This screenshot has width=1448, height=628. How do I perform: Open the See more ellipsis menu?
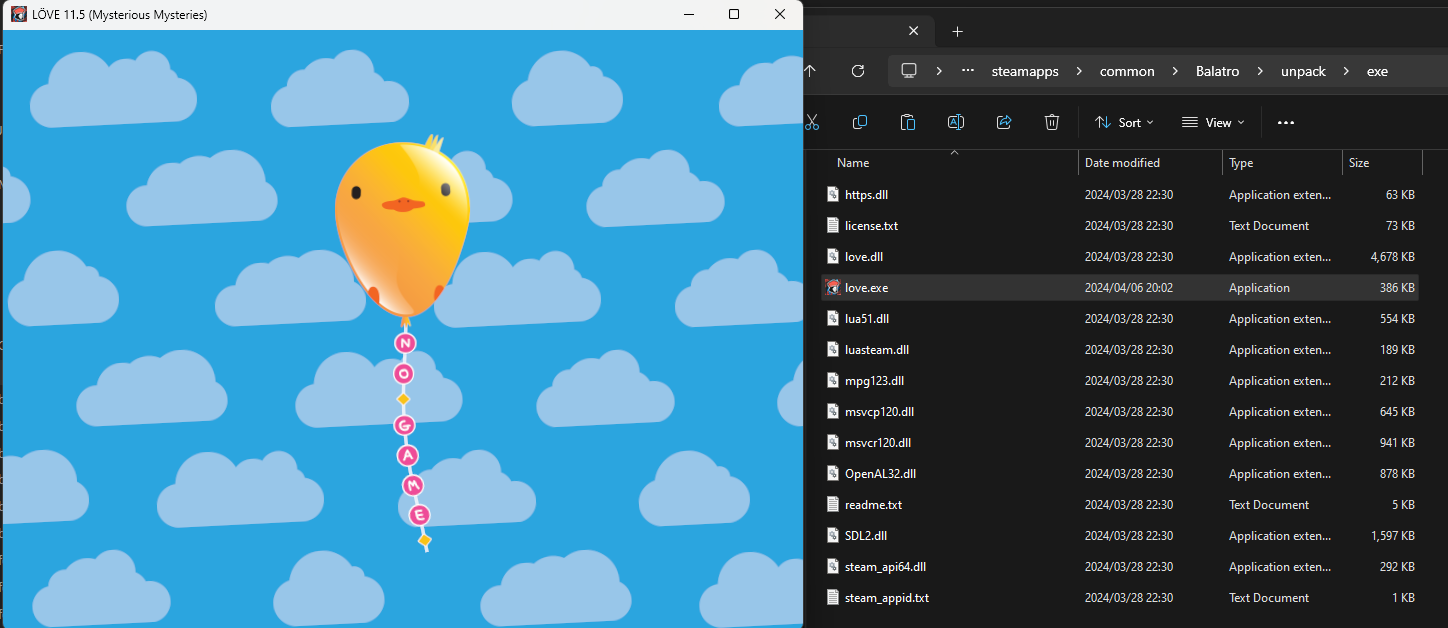click(1286, 122)
